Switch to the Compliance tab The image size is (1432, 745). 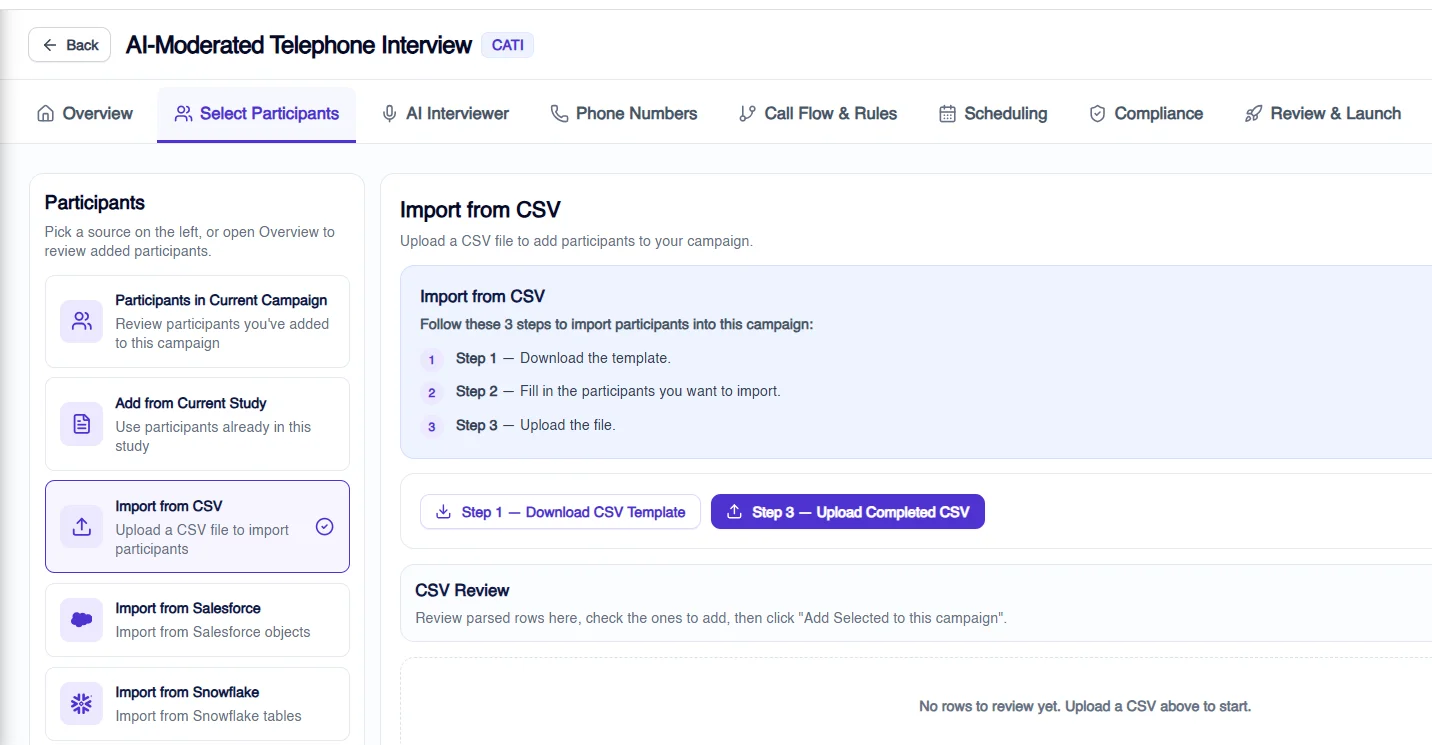[x=1146, y=113]
